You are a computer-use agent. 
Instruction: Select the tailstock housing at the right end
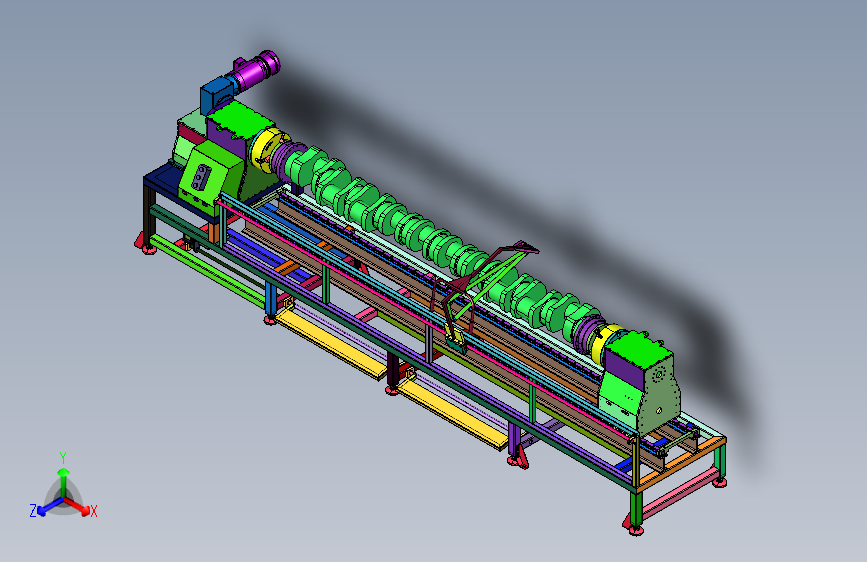[x=641, y=382]
